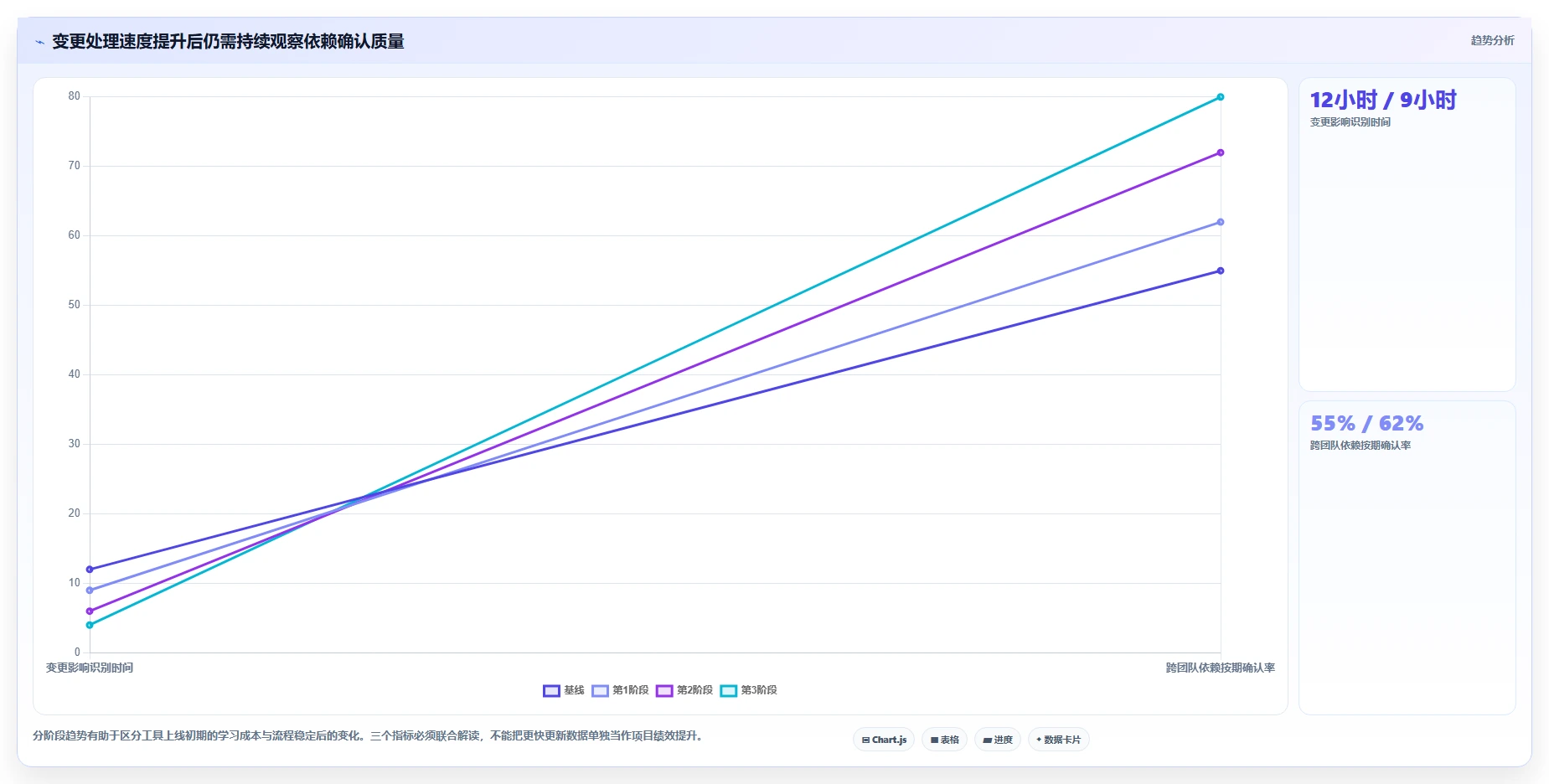The image size is (1549, 784).
Task: Click the Chart.js tag chip
Action: (884, 740)
